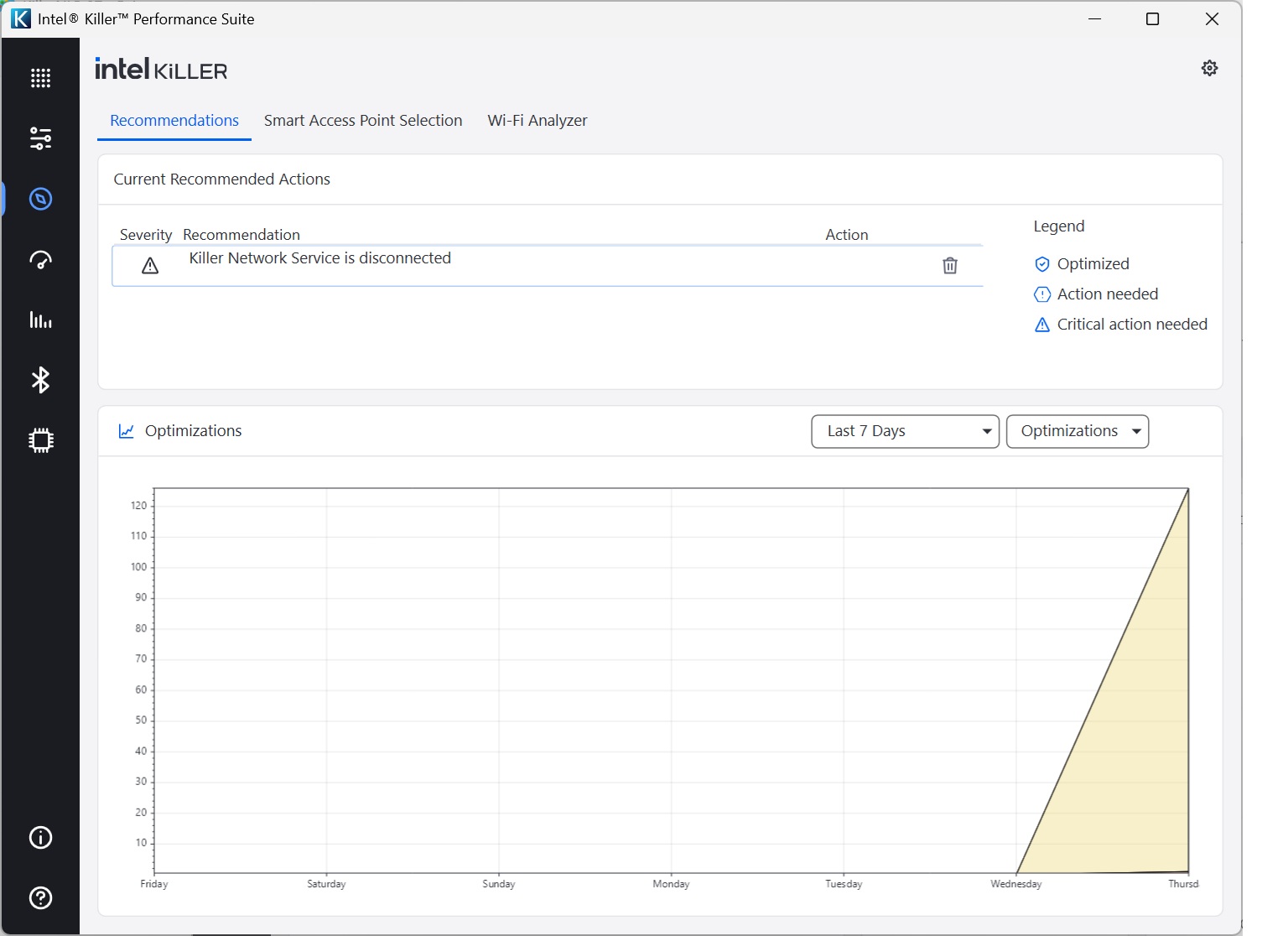Viewport: 1288px width, 936px height.
Task: Open the bar chart statistics icon
Action: 40,320
